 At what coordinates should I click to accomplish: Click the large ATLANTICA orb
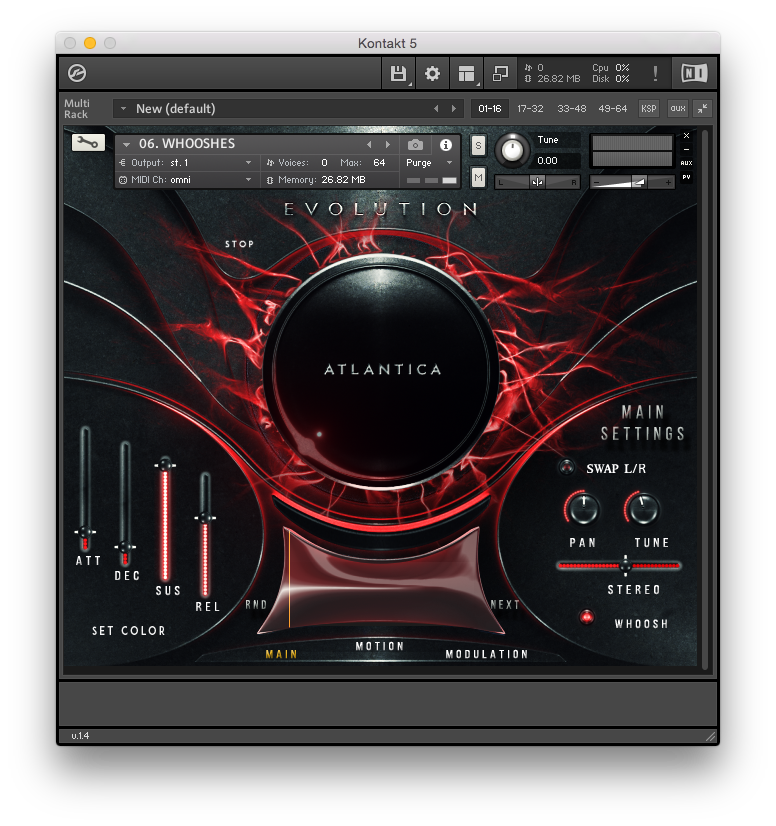(383, 370)
